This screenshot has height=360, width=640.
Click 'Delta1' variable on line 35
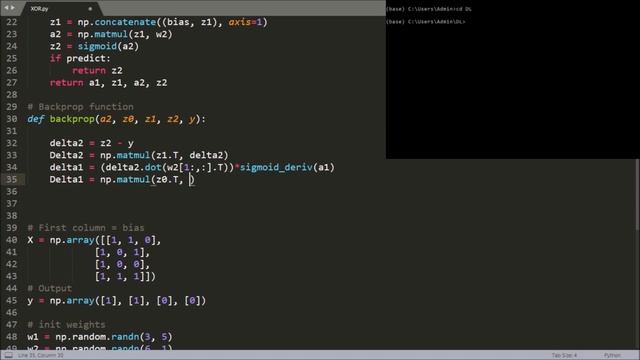(x=66, y=179)
